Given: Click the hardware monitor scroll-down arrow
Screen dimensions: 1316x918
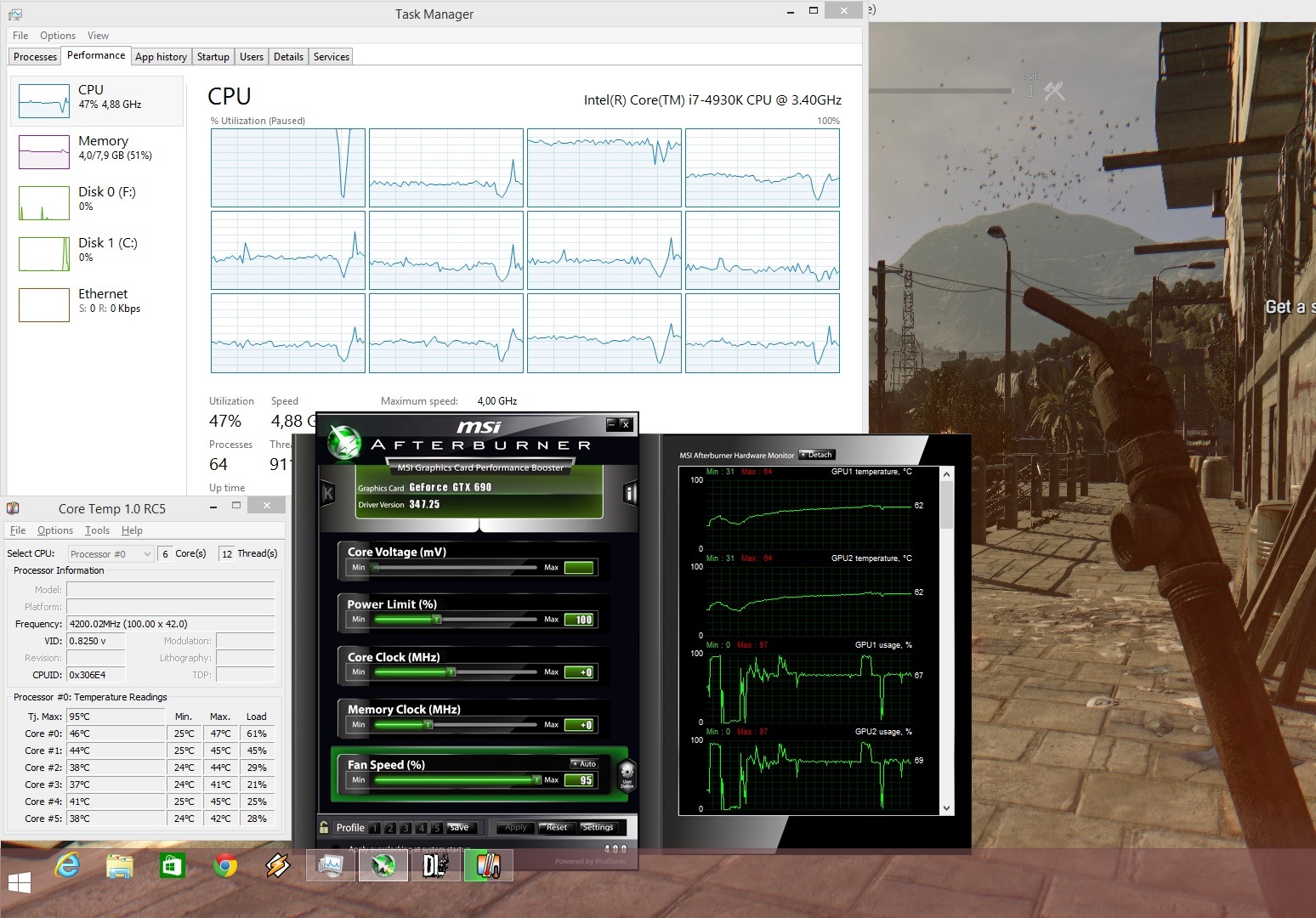Looking at the screenshot, I should click(x=947, y=808).
